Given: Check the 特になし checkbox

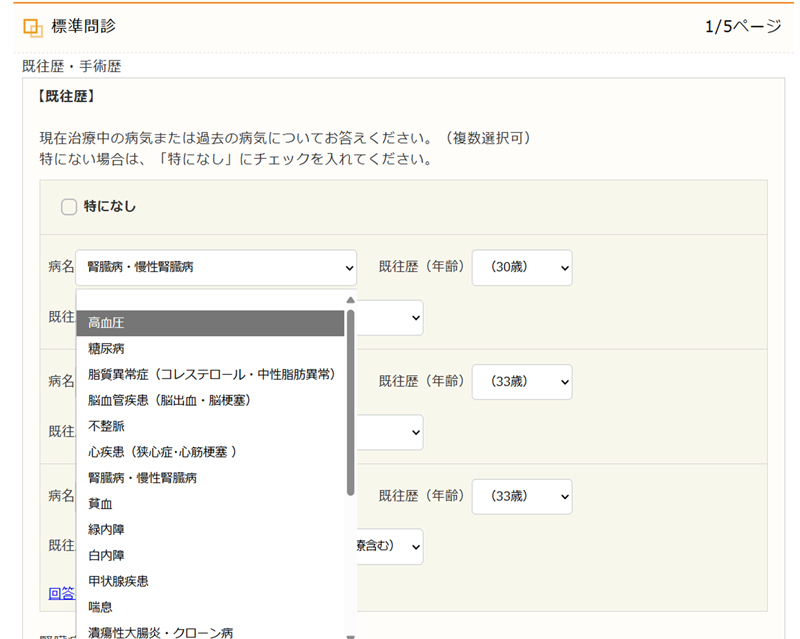Looking at the screenshot, I should [x=69, y=207].
